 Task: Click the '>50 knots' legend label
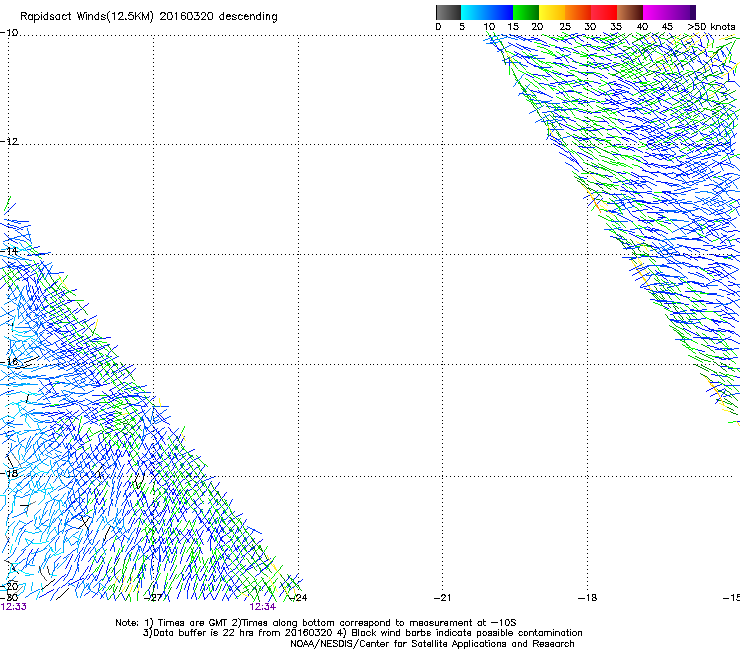(x=711, y=27)
